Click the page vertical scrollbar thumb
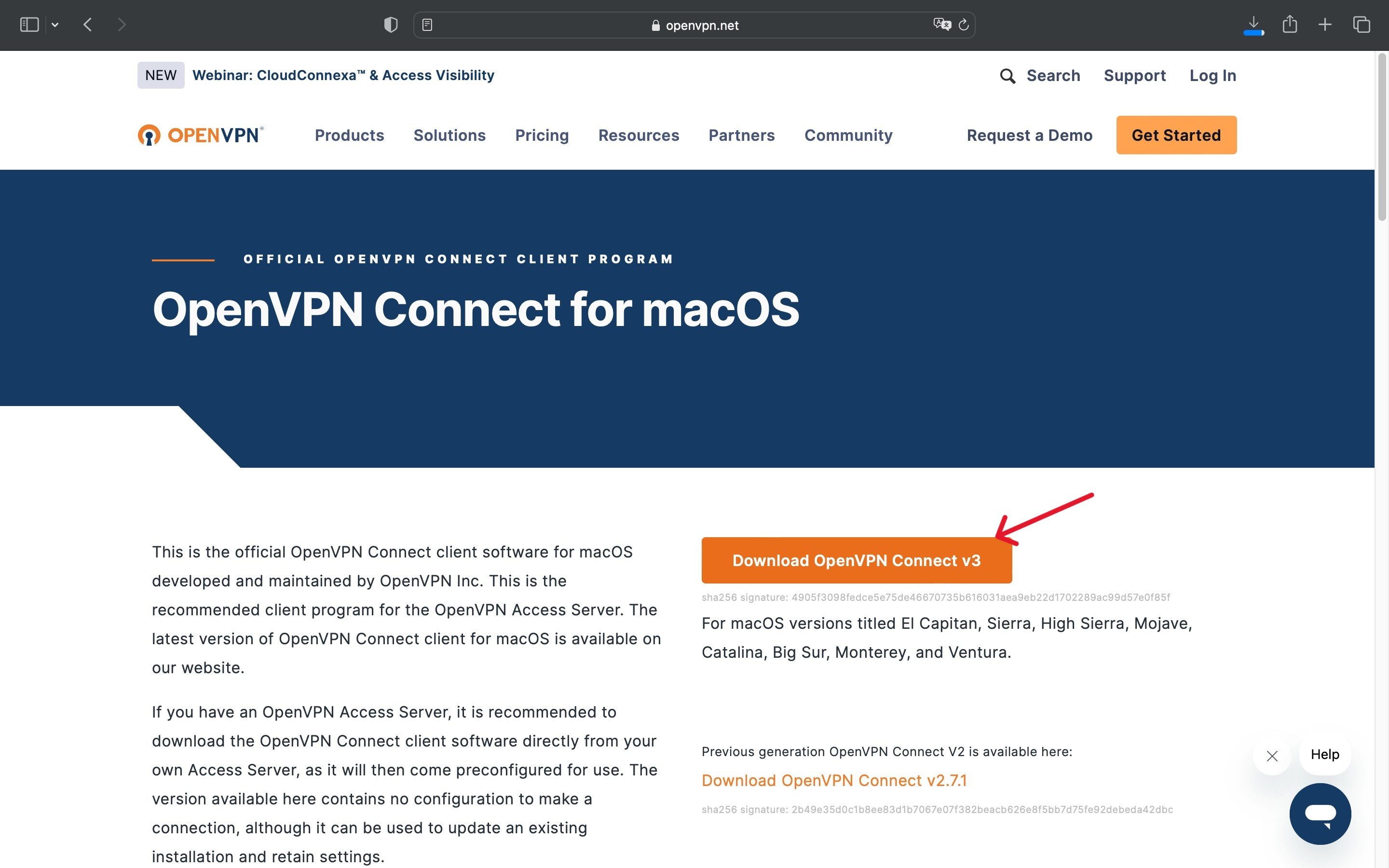Image resolution: width=1389 pixels, height=868 pixels. (x=1382, y=136)
